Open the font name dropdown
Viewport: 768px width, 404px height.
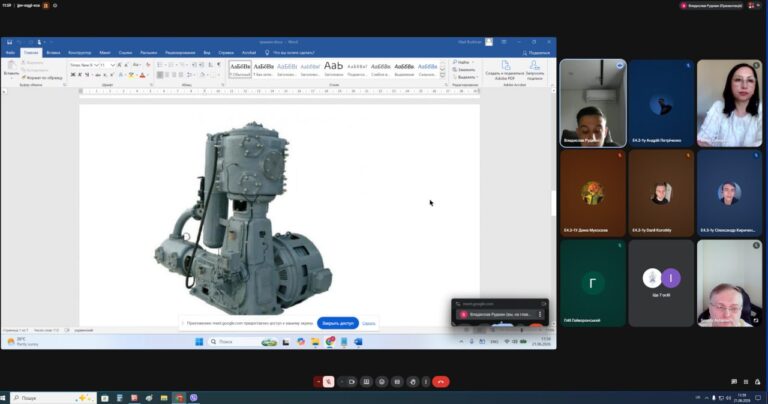point(96,65)
